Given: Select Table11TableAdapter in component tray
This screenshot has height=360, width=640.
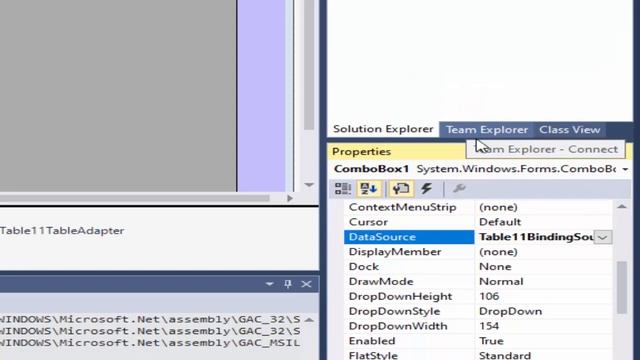Looking at the screenshot, I should pos(62,231).
